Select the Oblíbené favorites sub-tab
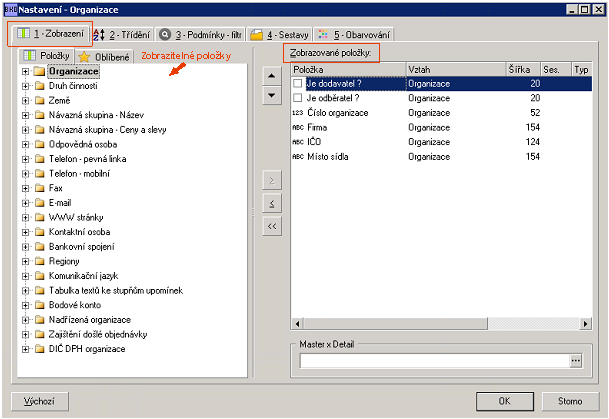The image size is (609, 419). point(104,57)
